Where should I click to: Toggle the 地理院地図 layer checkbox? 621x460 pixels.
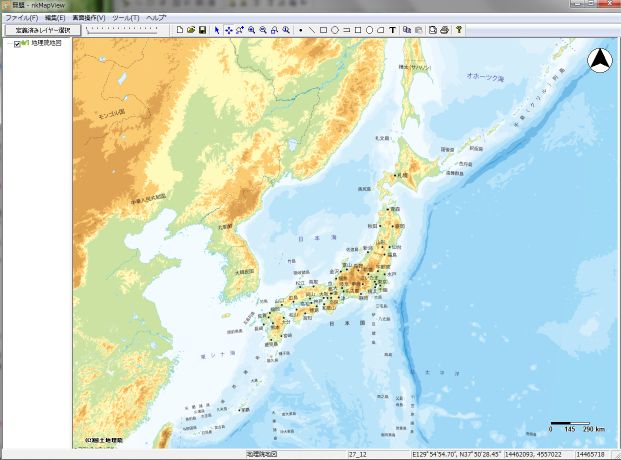17,44
